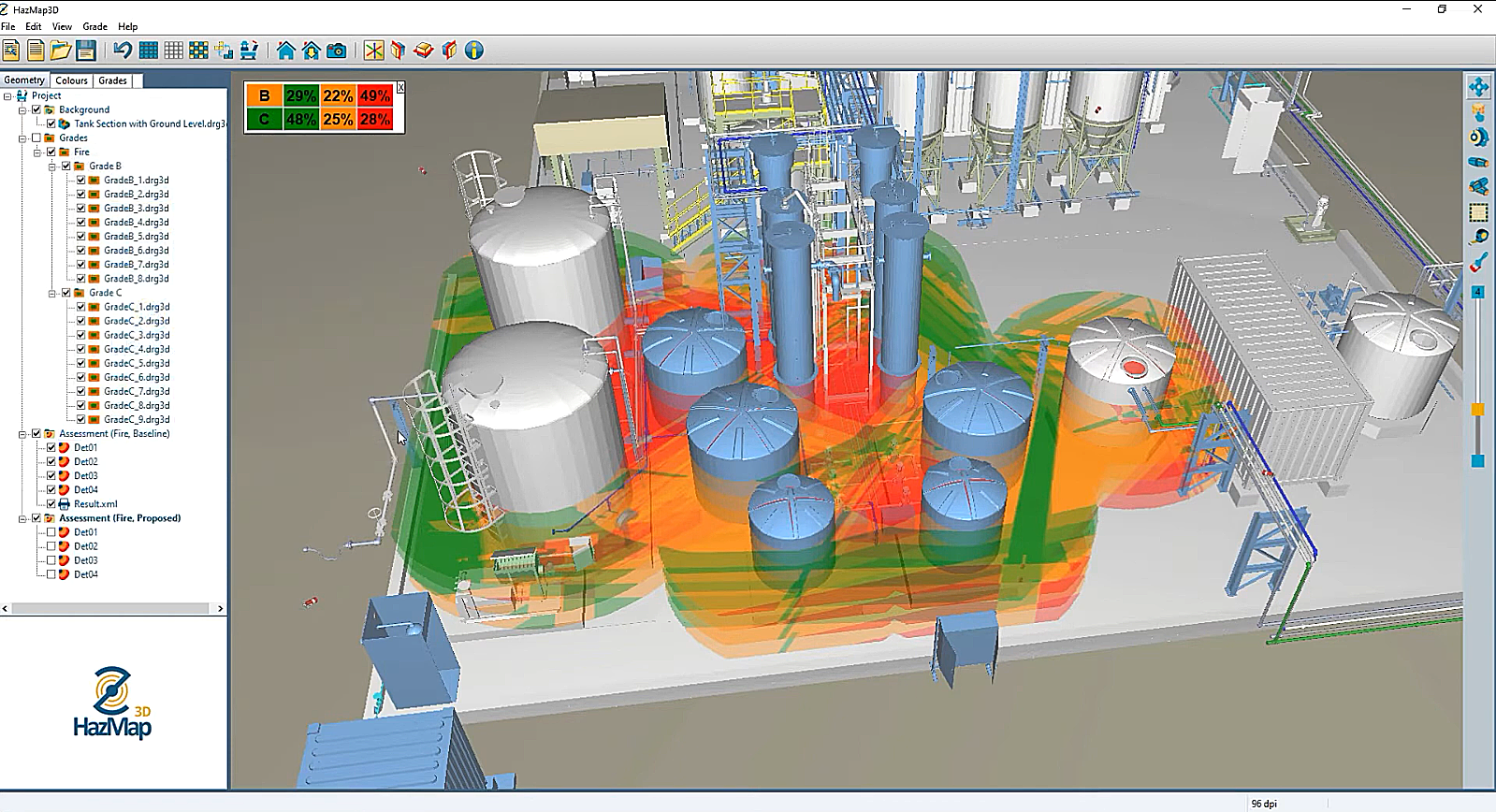Uncheck the GradeC_5.drg3d checkbox
This screenshot has height=812, width=1496.
(x=80, y=363)
